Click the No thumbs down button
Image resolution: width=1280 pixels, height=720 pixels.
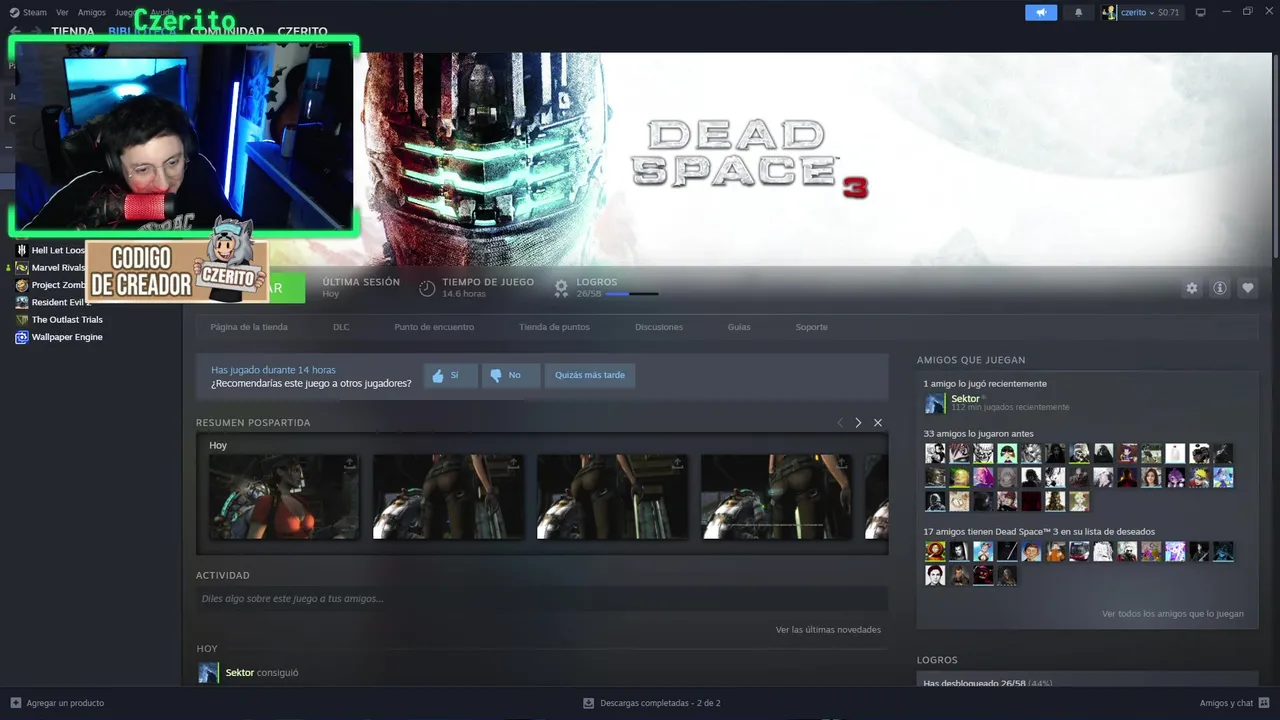pos(510,375)
